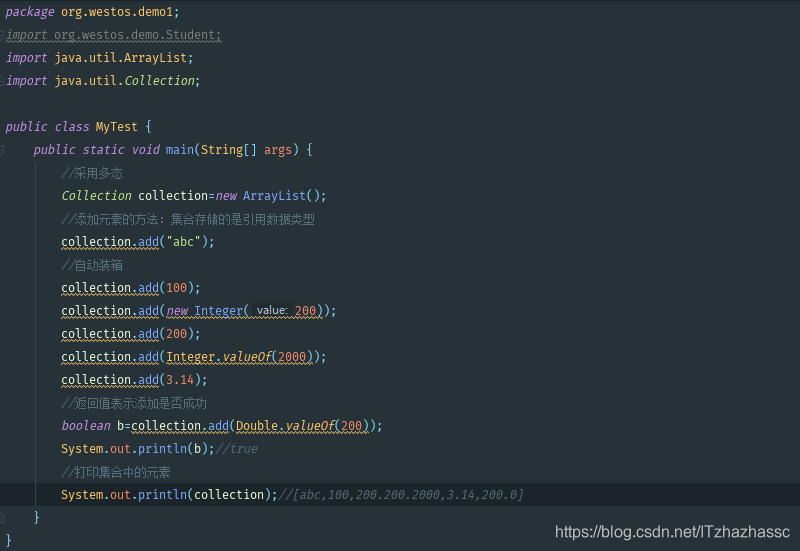Click the Collection collection=new ArrayList() line
Screen dimensions: 800x551
point(193,195)
